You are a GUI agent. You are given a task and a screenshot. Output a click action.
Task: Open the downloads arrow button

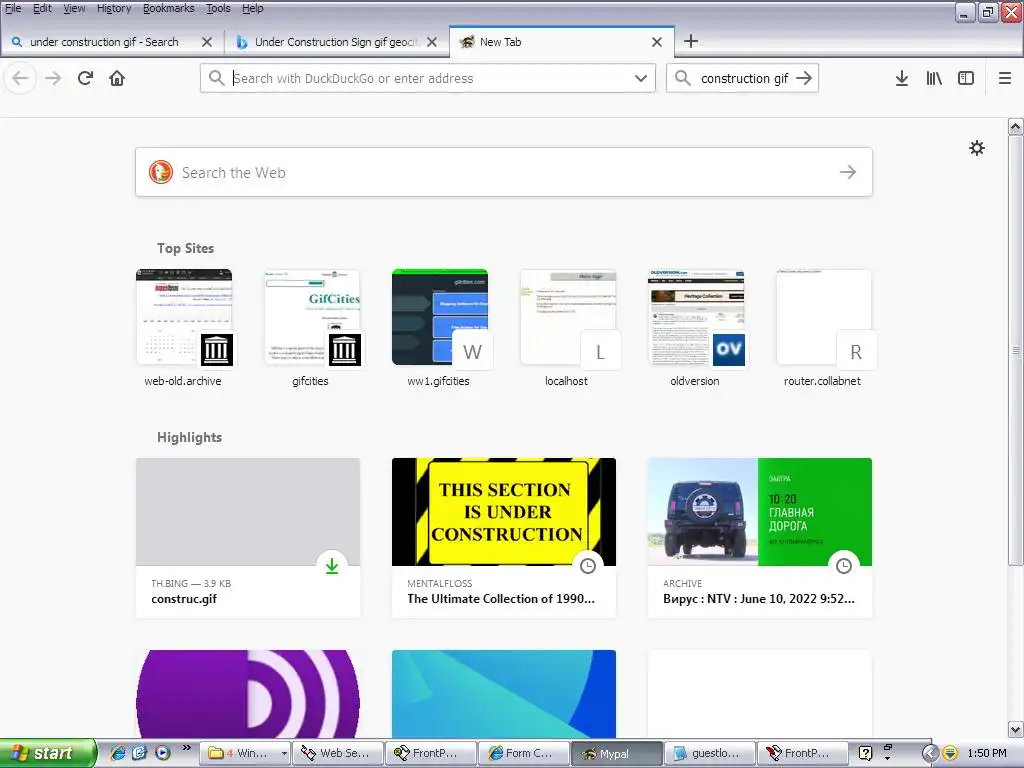901,78
